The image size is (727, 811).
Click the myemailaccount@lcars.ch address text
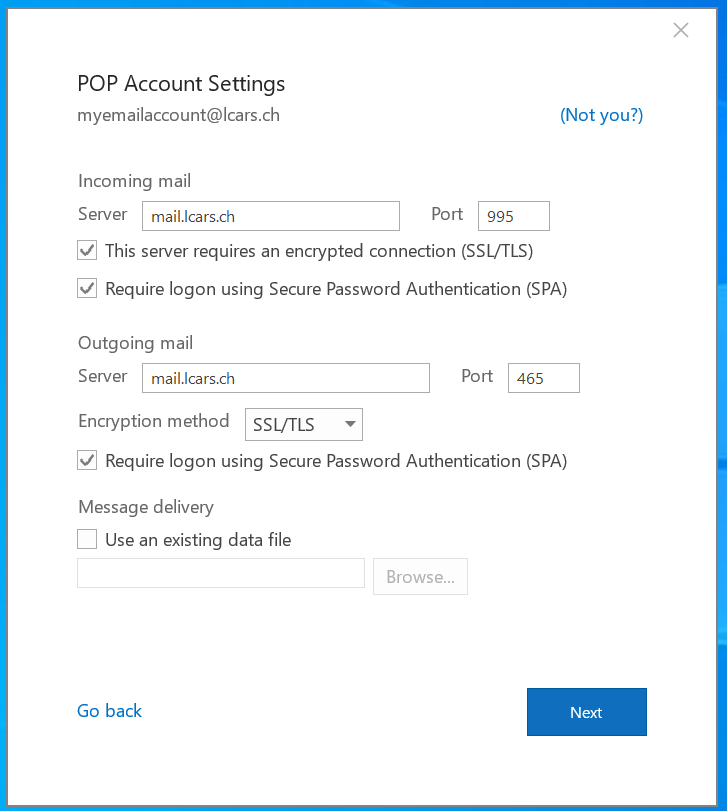(179, 115)
